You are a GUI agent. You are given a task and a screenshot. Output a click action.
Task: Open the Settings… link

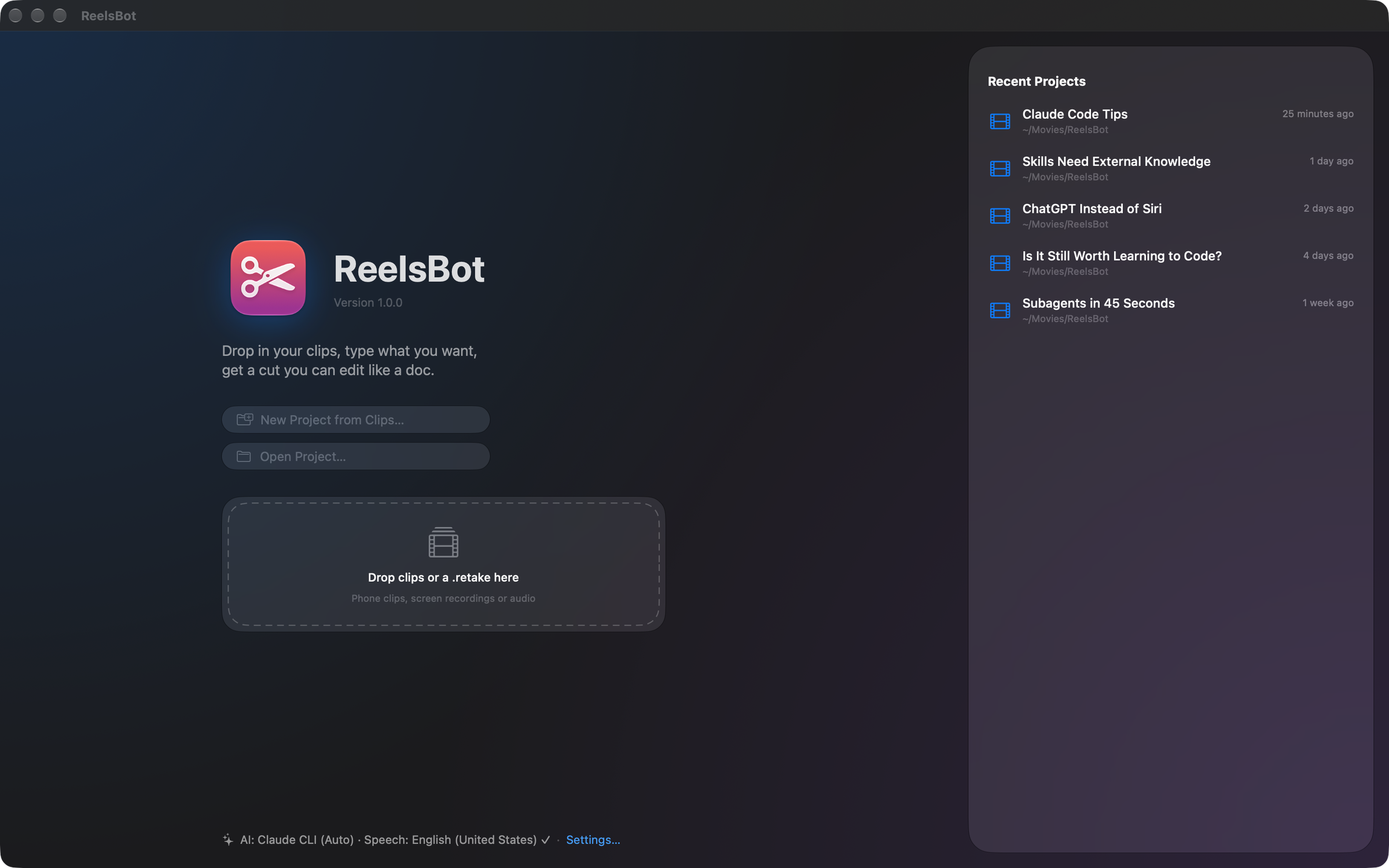pyautogui.click(x=593, y=840)
